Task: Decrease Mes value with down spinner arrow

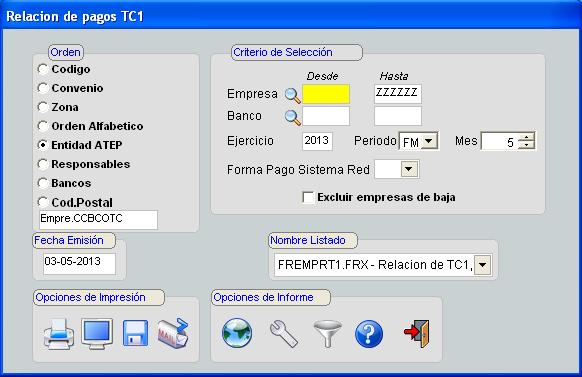Action: tap(526, 145)
